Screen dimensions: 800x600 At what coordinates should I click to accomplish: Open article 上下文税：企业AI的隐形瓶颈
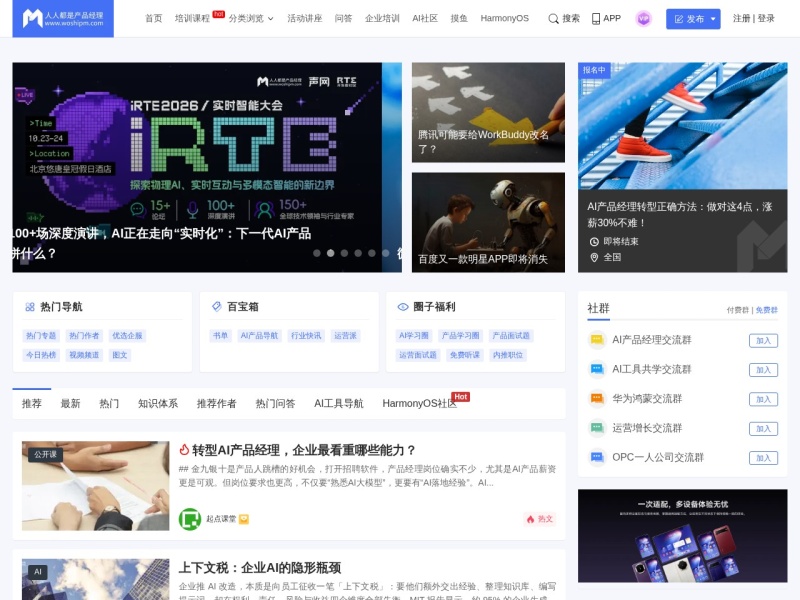pos(260,568)
